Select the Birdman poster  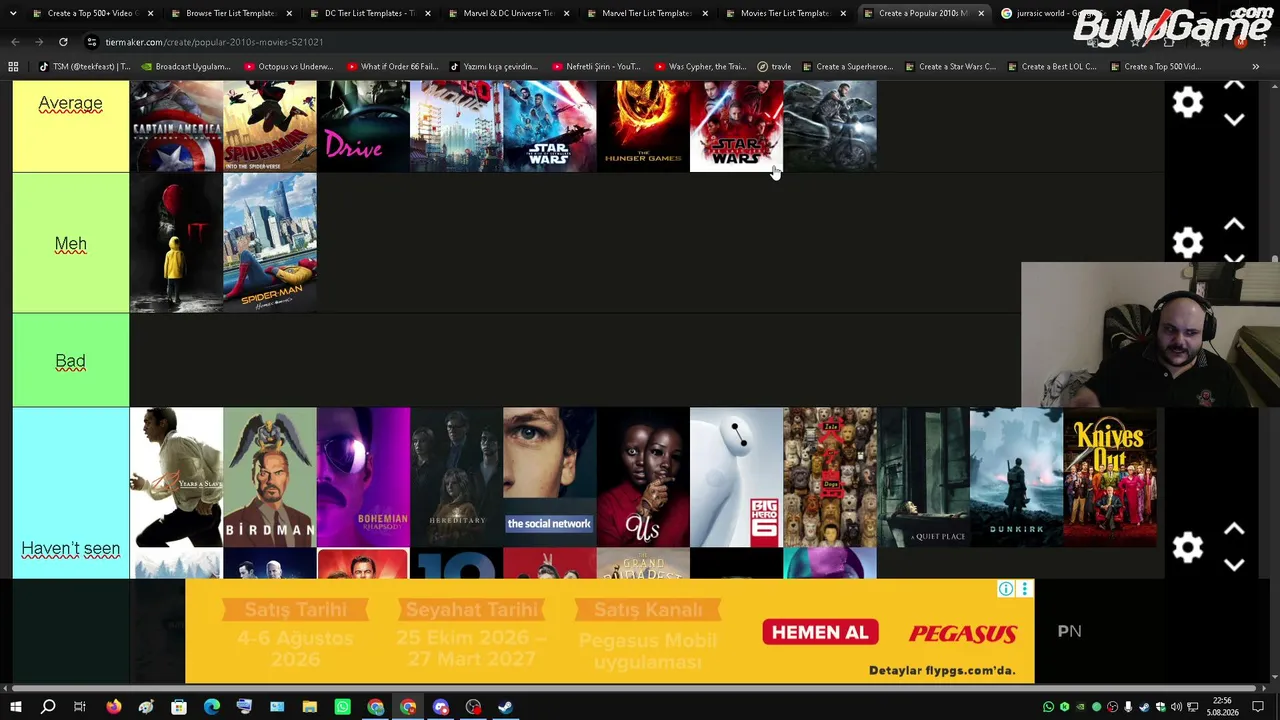(x=270, y=477)
